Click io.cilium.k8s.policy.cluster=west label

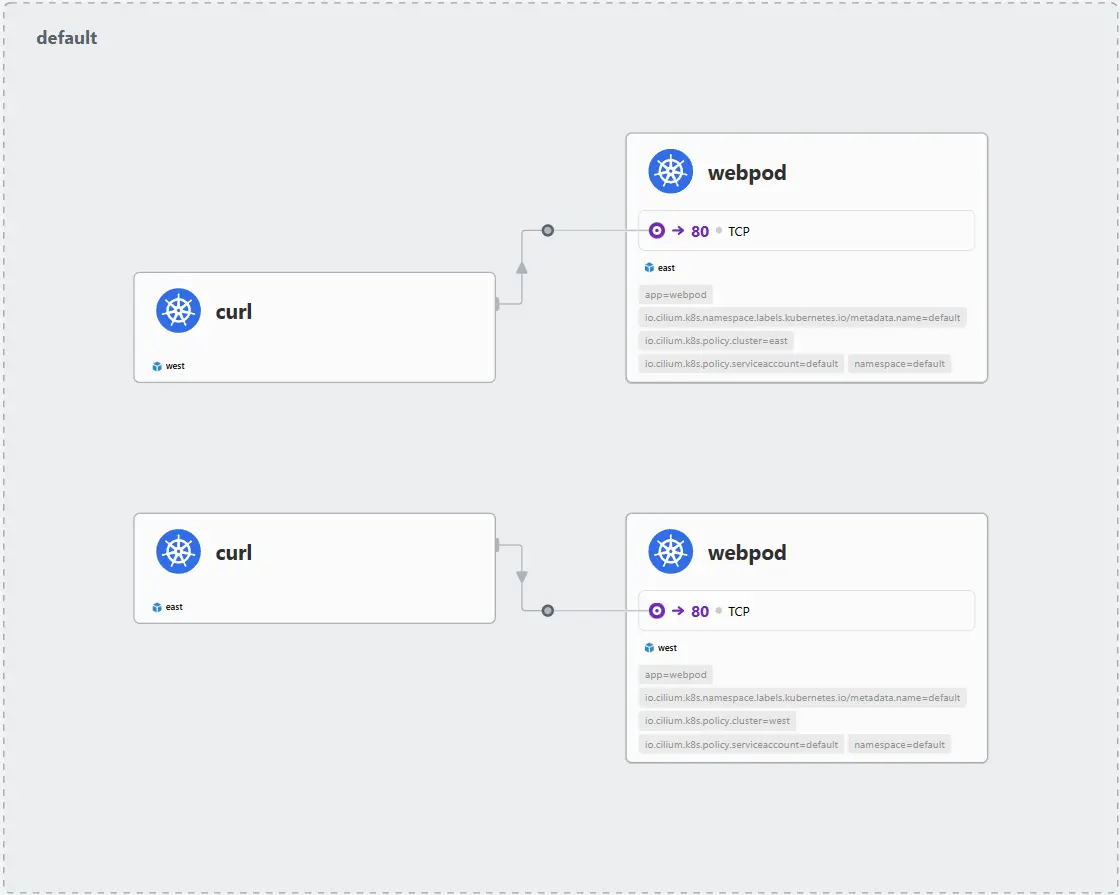pyautogui.click(x=717, y=721)
